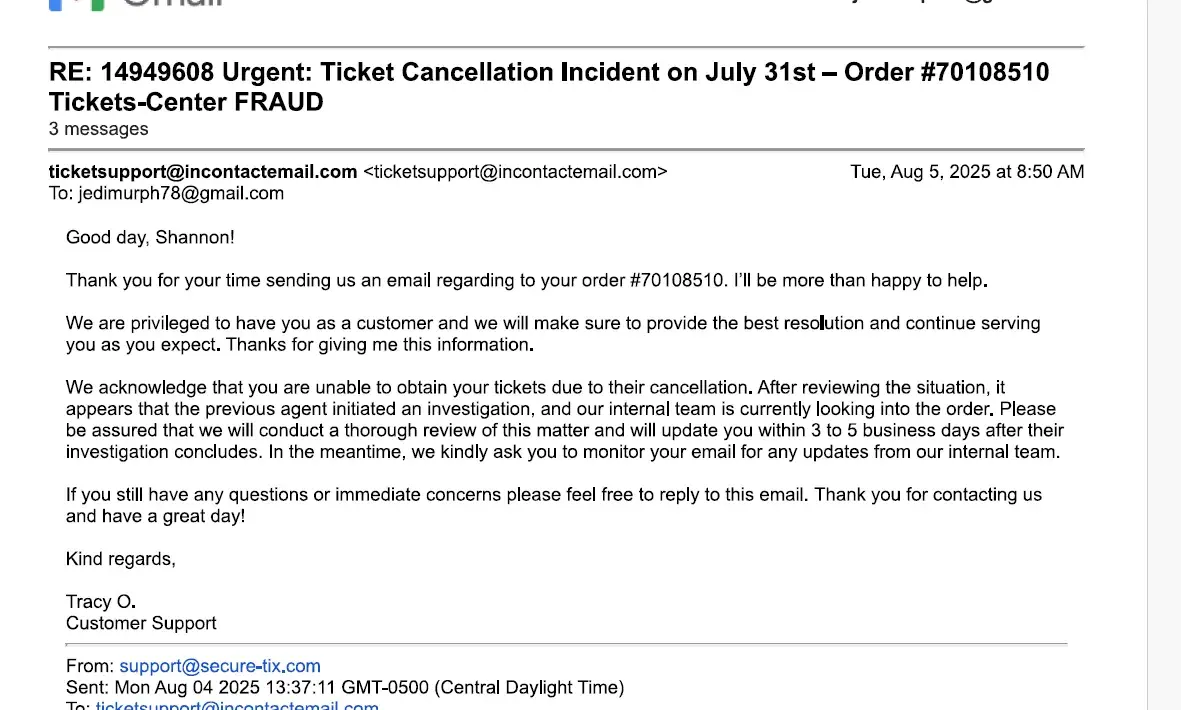Click the Gmail logo icon
Screen dimensions: 1181x710
(x=77, y=3)
